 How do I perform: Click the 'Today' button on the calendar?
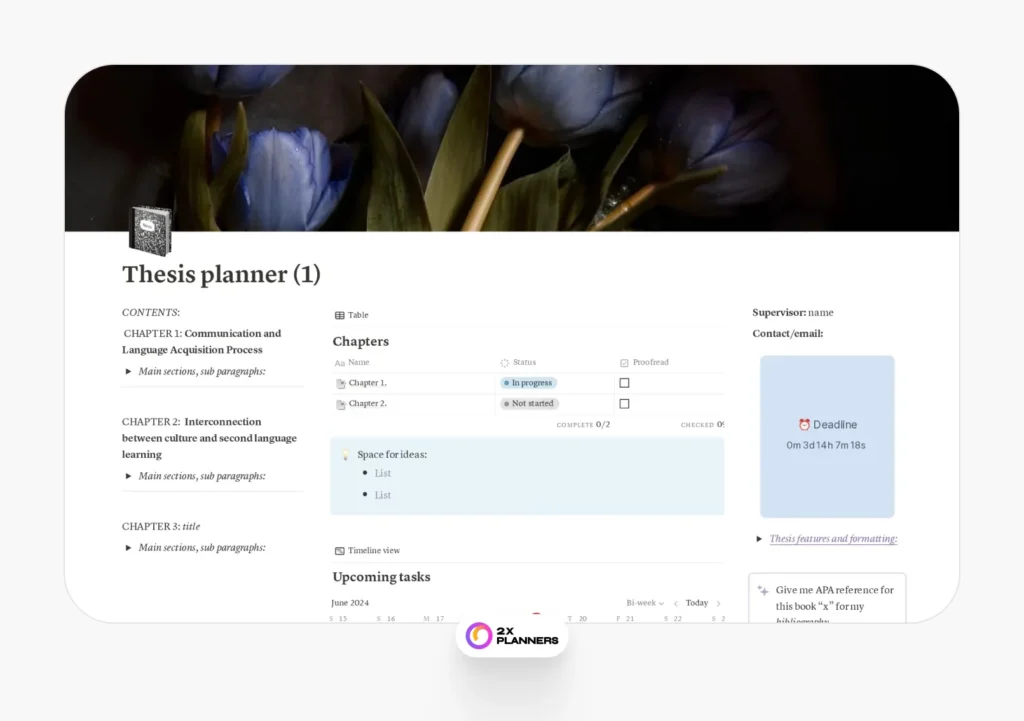coord(696,603)
